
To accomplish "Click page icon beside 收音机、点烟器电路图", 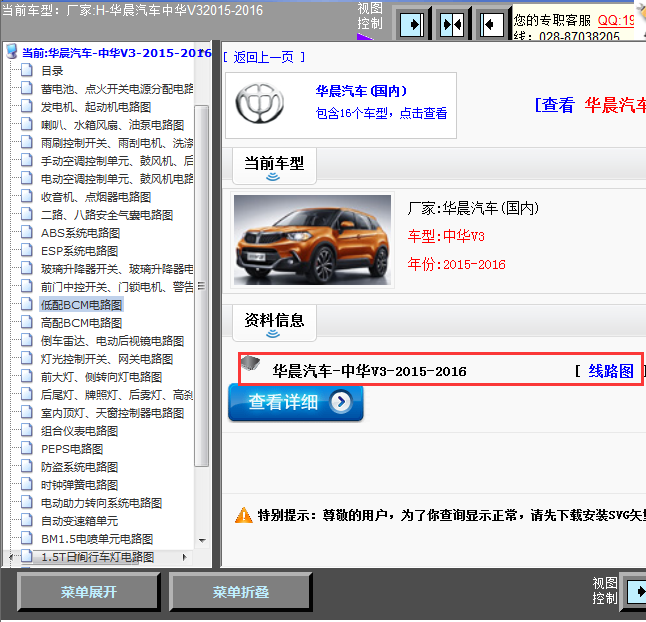I will [27, 196].
